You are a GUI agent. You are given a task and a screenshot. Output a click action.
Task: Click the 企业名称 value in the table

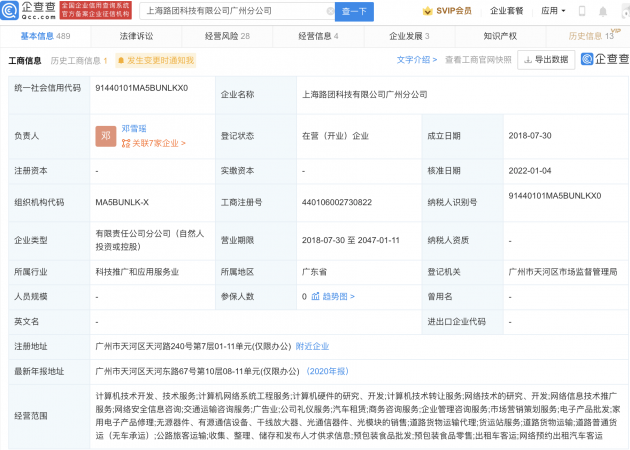tap(364, 95)
